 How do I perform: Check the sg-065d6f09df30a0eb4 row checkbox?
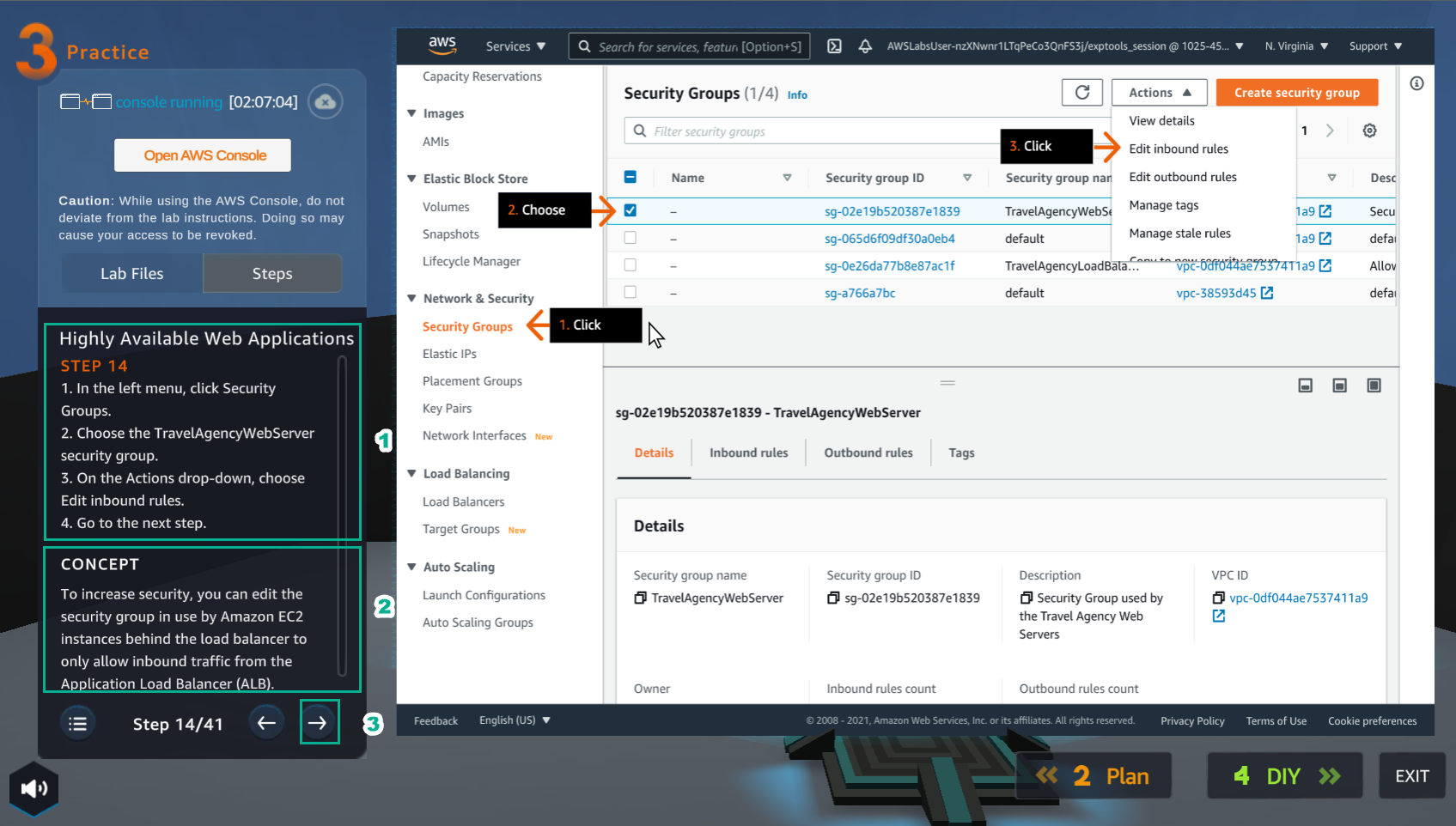pyautogui.click(x=630, y=238)
